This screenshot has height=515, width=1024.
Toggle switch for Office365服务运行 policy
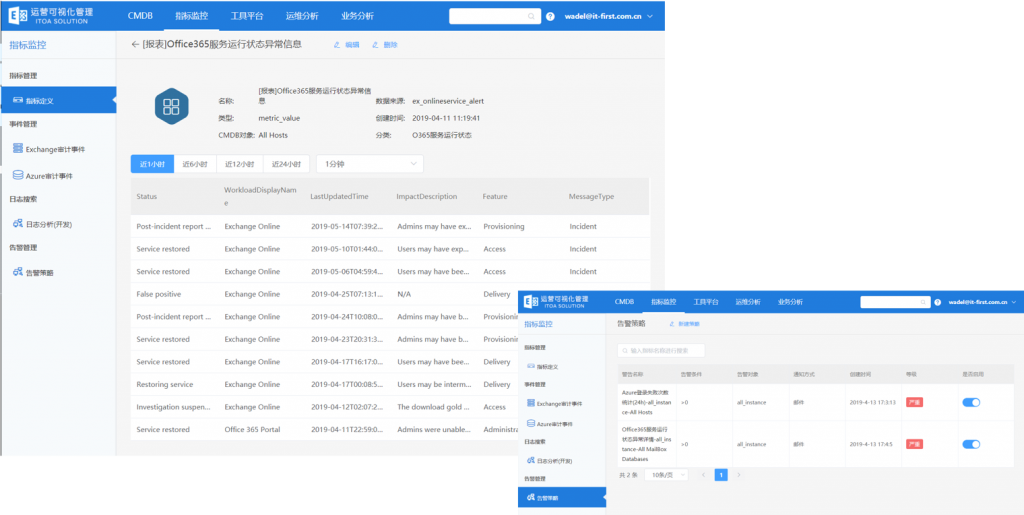pyautogui.click(x=971, y=444)
